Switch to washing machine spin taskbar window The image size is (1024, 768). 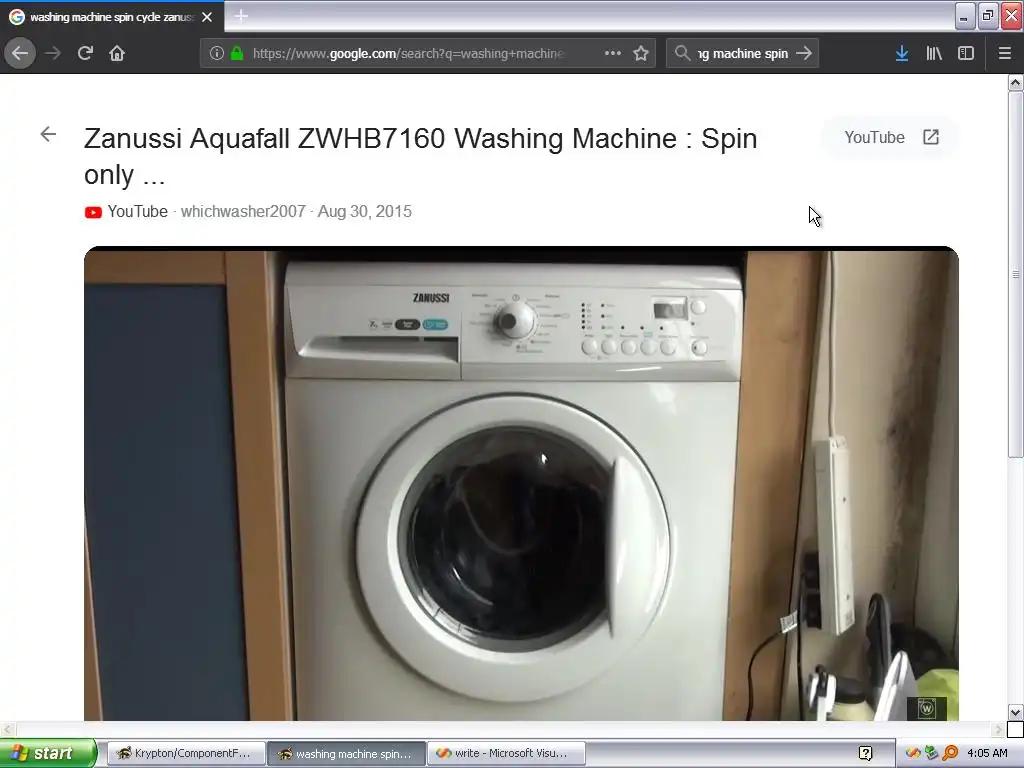click(x=347, y=753)
